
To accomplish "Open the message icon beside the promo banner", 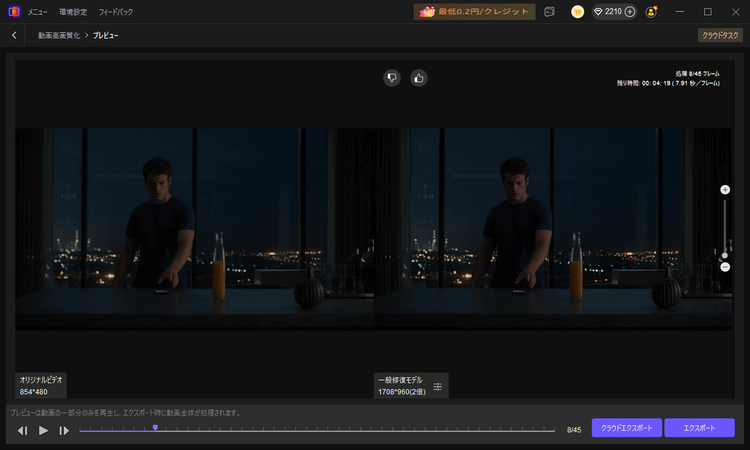I will [x=550, y=12].
